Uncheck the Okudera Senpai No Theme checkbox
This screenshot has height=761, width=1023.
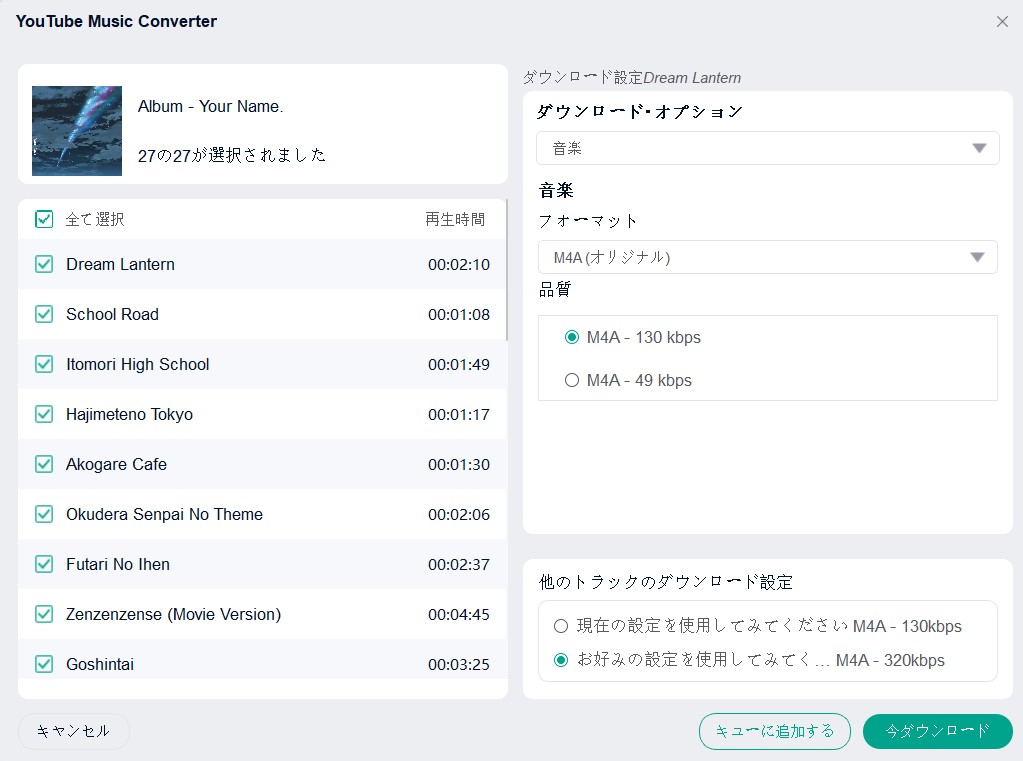pyautogui.click(x=44, y=514)
